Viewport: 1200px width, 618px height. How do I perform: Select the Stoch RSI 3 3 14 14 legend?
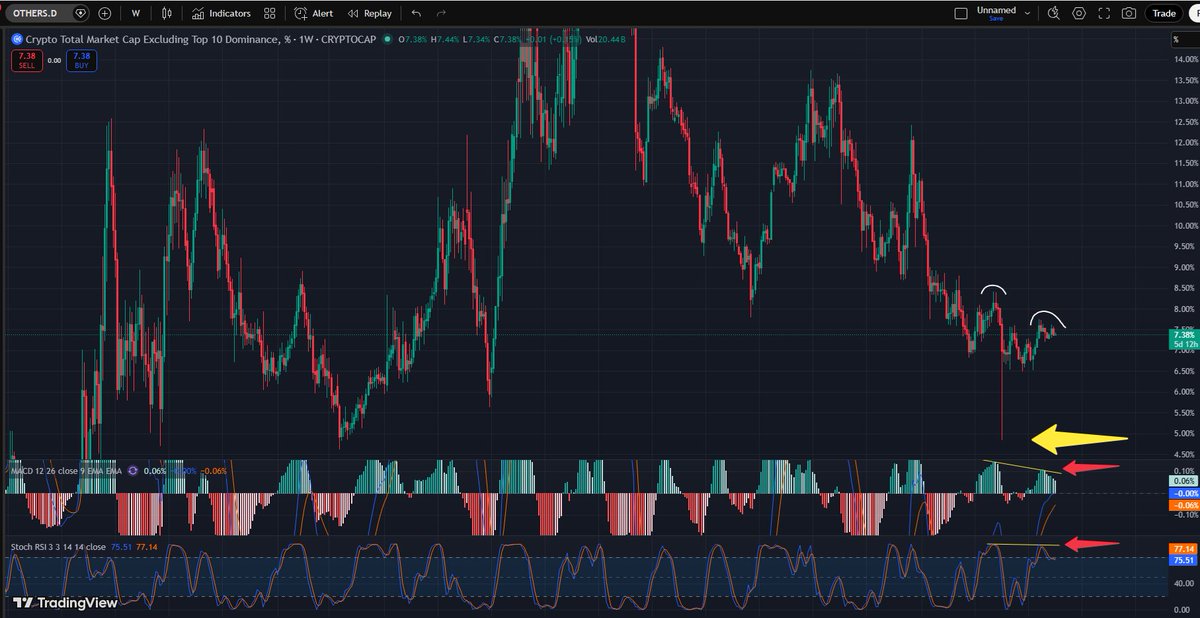(58, 547)
